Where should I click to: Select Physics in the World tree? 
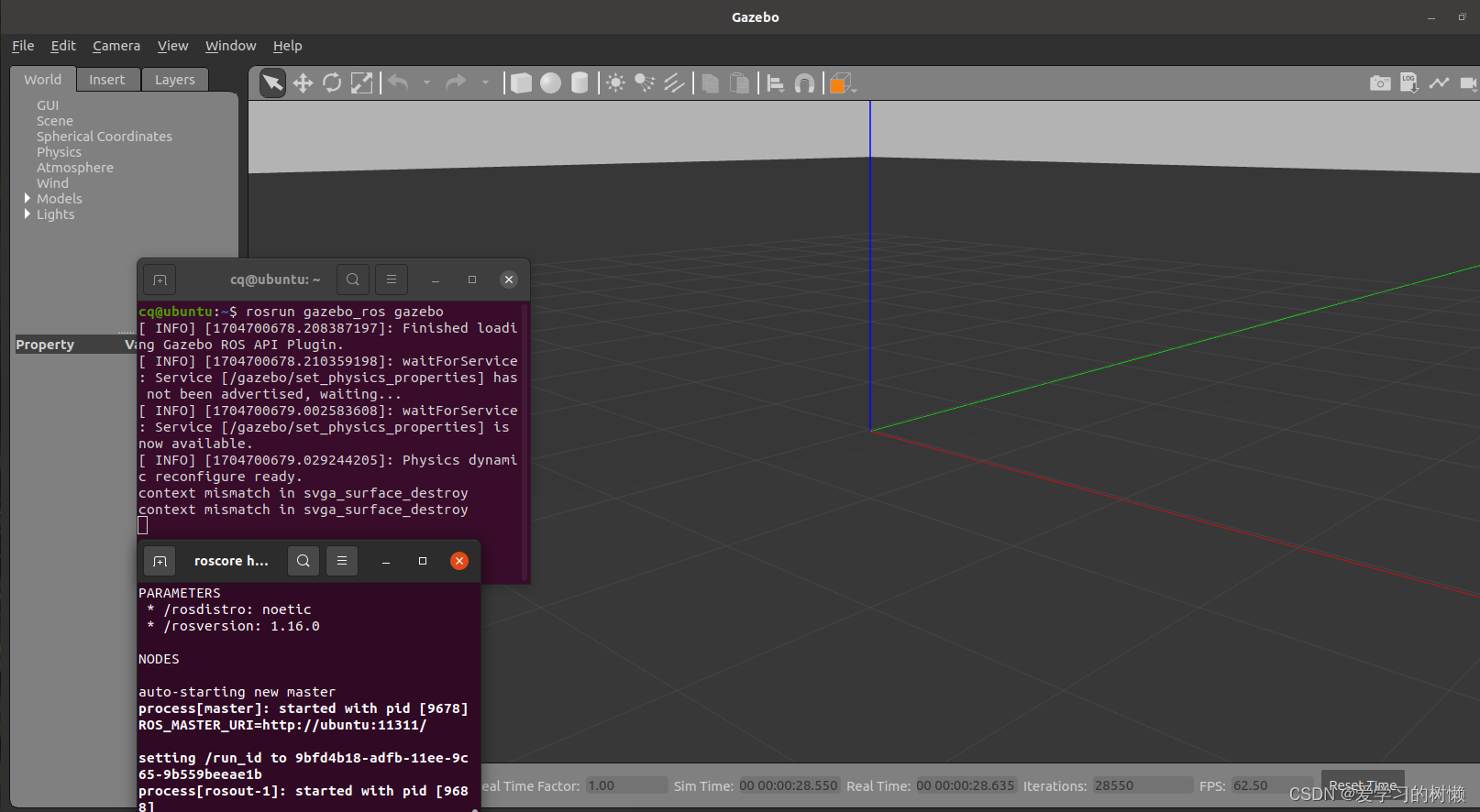coord(59,152)
